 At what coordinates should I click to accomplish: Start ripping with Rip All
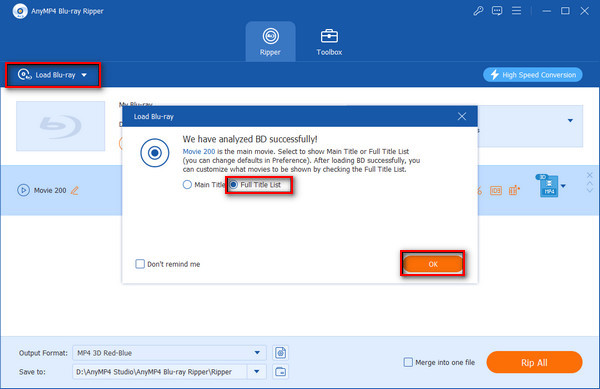[534, 362]
